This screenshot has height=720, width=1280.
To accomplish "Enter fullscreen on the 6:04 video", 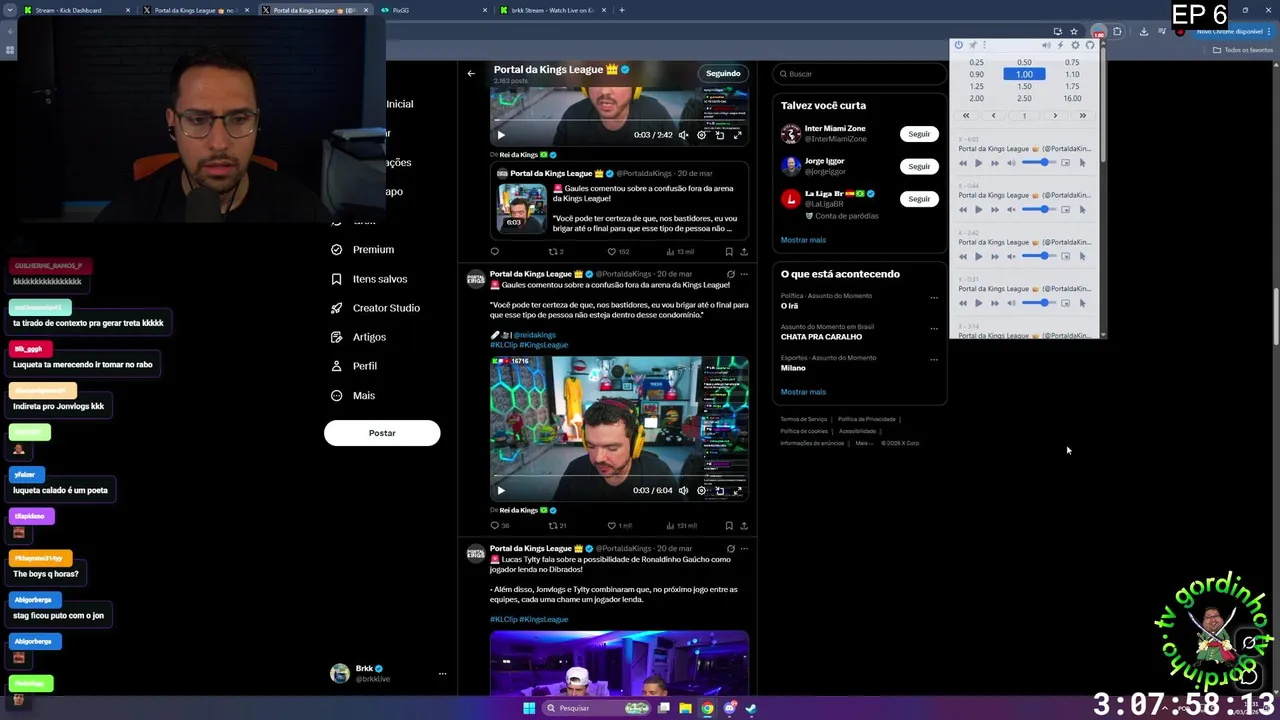I will [x=737, y=490].
